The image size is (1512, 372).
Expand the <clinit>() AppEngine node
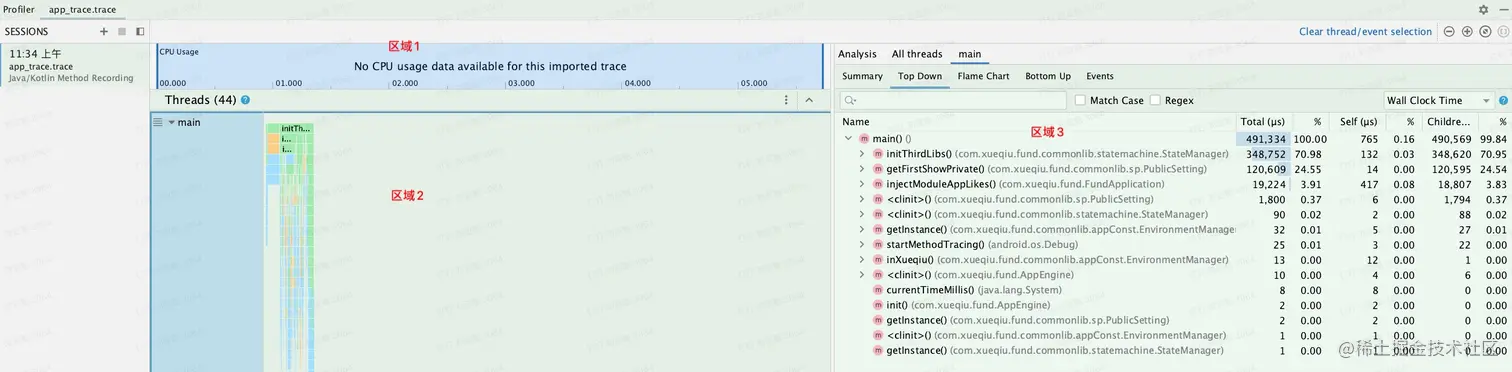(x=862, y=274)
